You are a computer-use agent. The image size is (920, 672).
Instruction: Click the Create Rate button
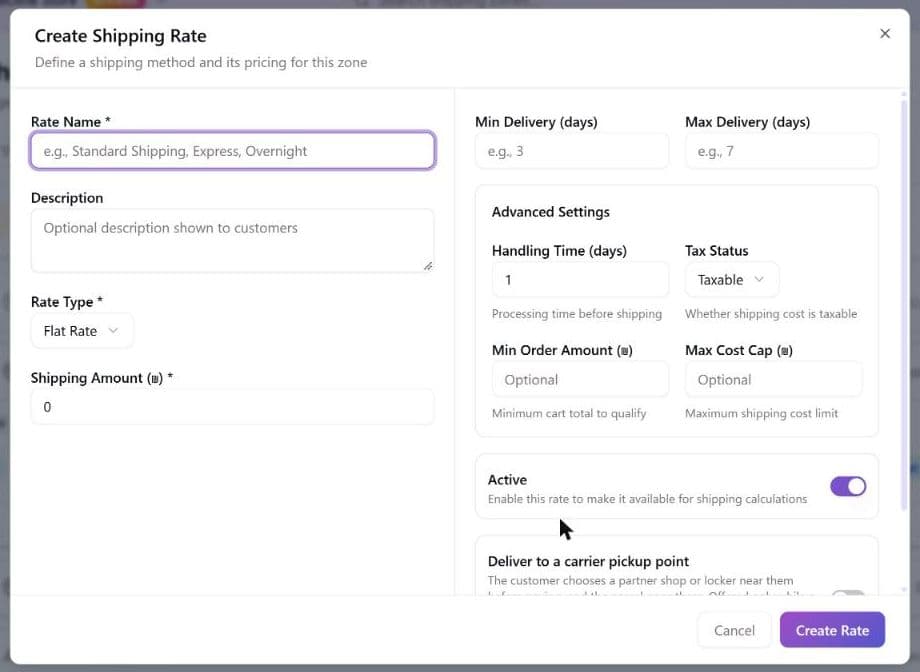[832, 630]
